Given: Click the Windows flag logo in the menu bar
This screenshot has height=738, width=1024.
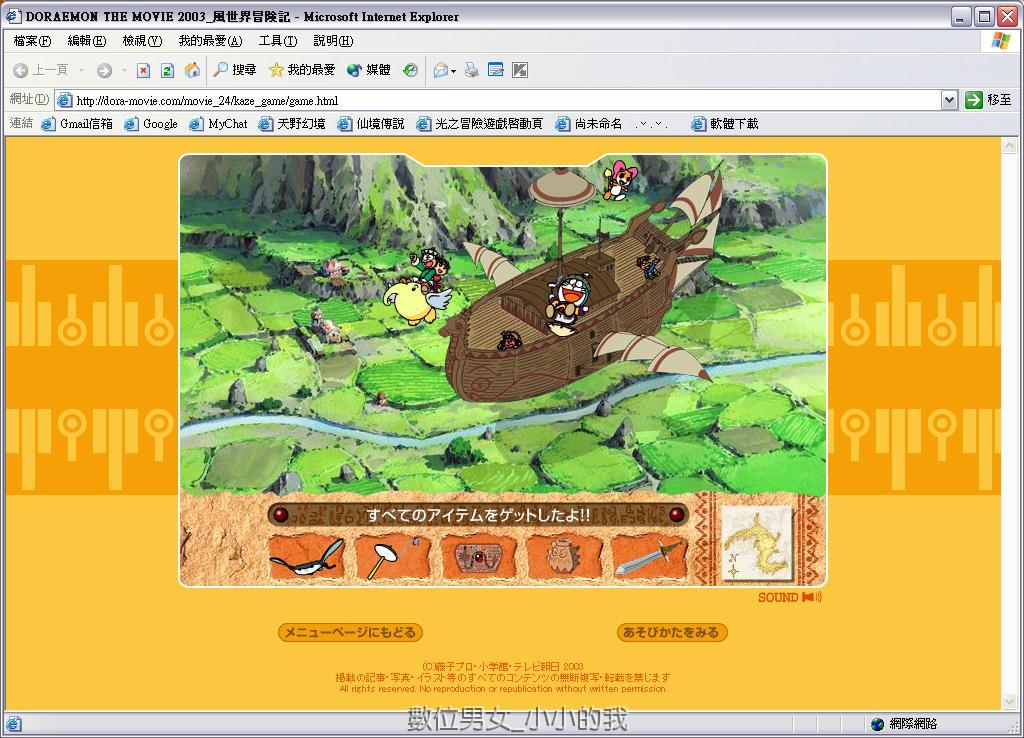Looking at the screenshot, I should click(1000, 41).
